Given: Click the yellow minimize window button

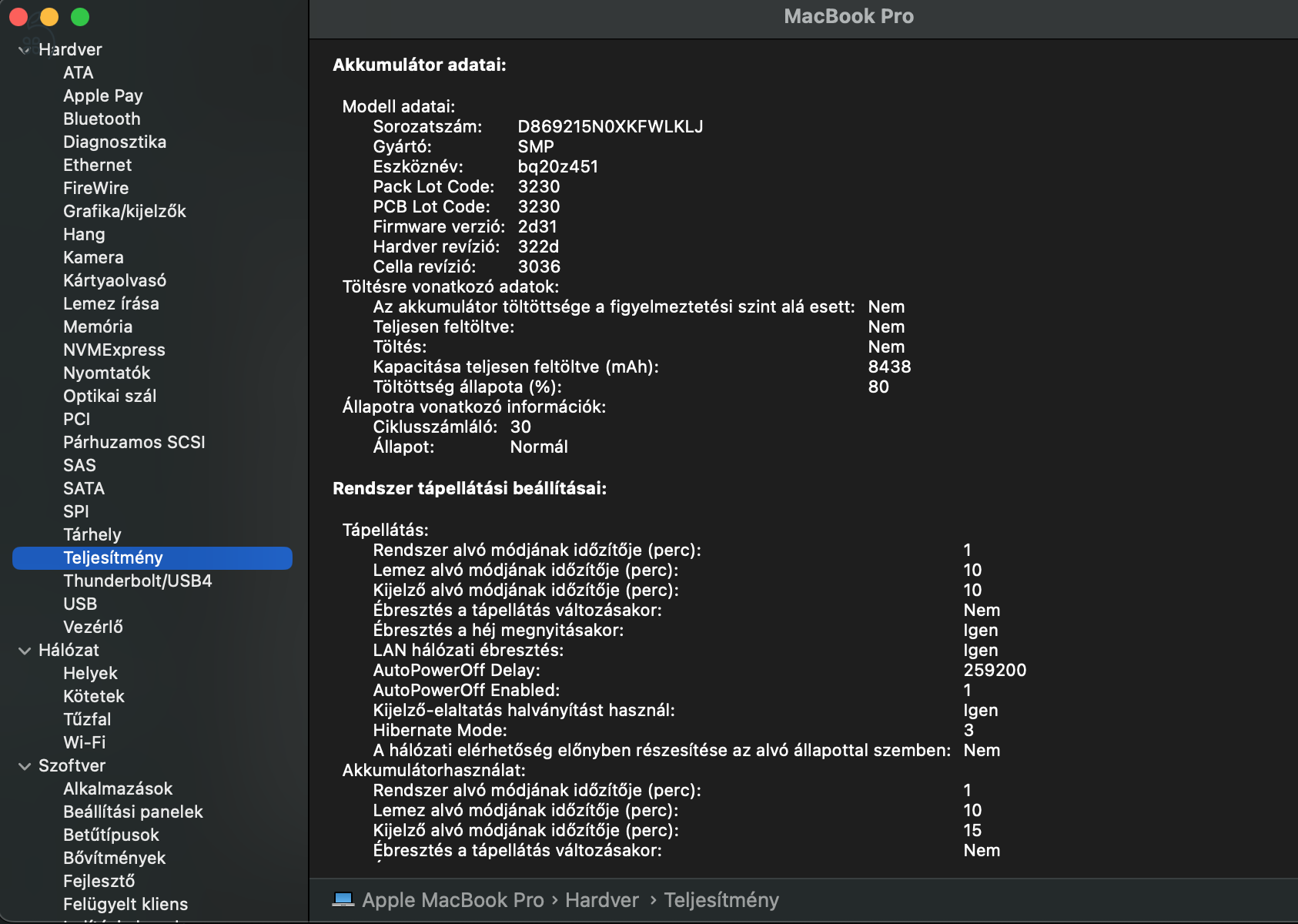Looking at the screenshot, I should [49, 16].
